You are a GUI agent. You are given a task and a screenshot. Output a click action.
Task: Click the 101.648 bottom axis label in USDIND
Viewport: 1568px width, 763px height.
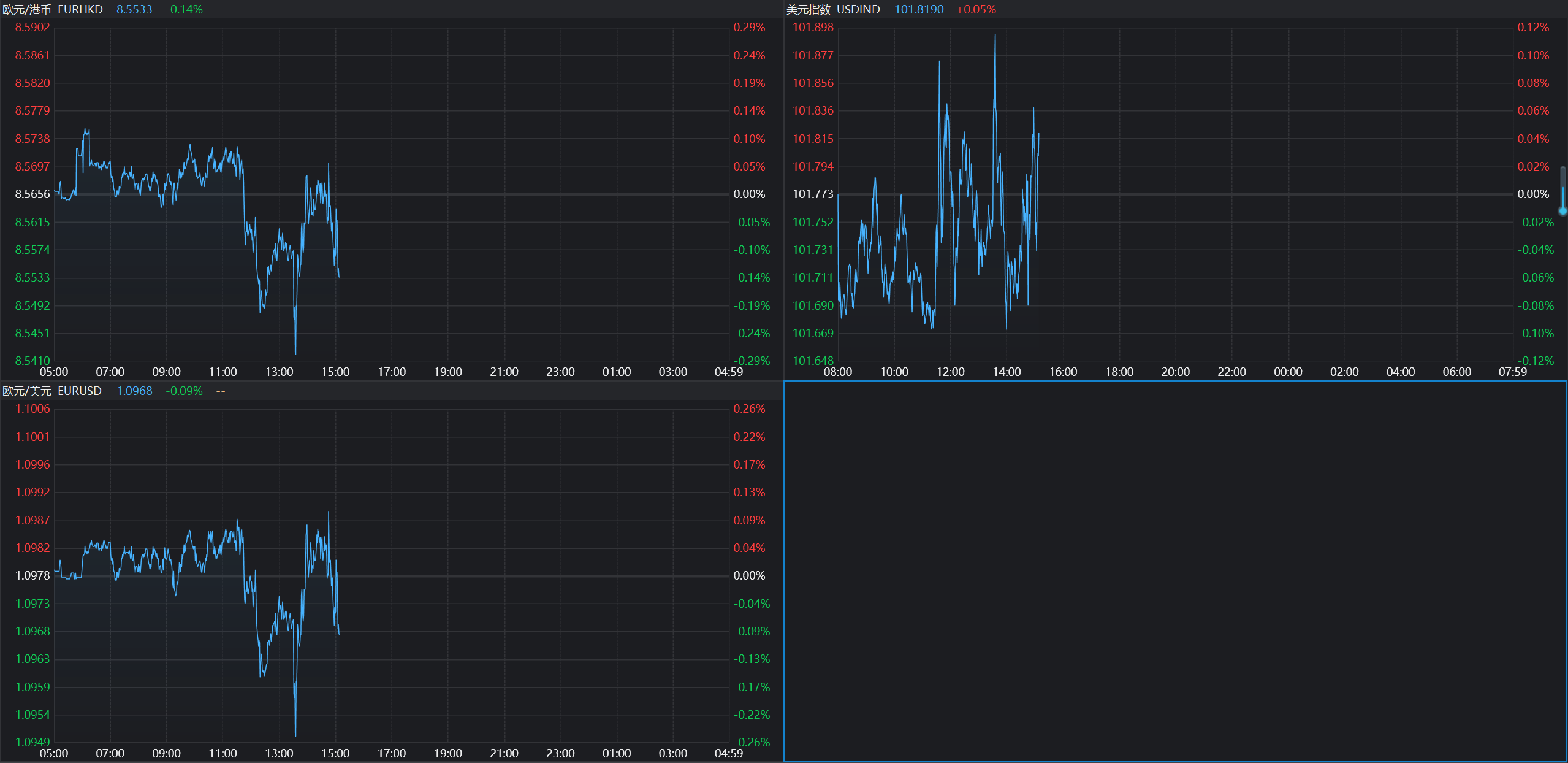tap(813, 361)
